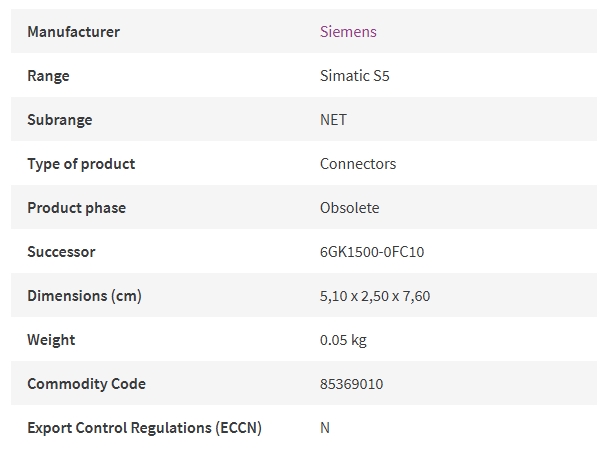Select successor part number 6GK1500-0FC10

click(372, 252)
